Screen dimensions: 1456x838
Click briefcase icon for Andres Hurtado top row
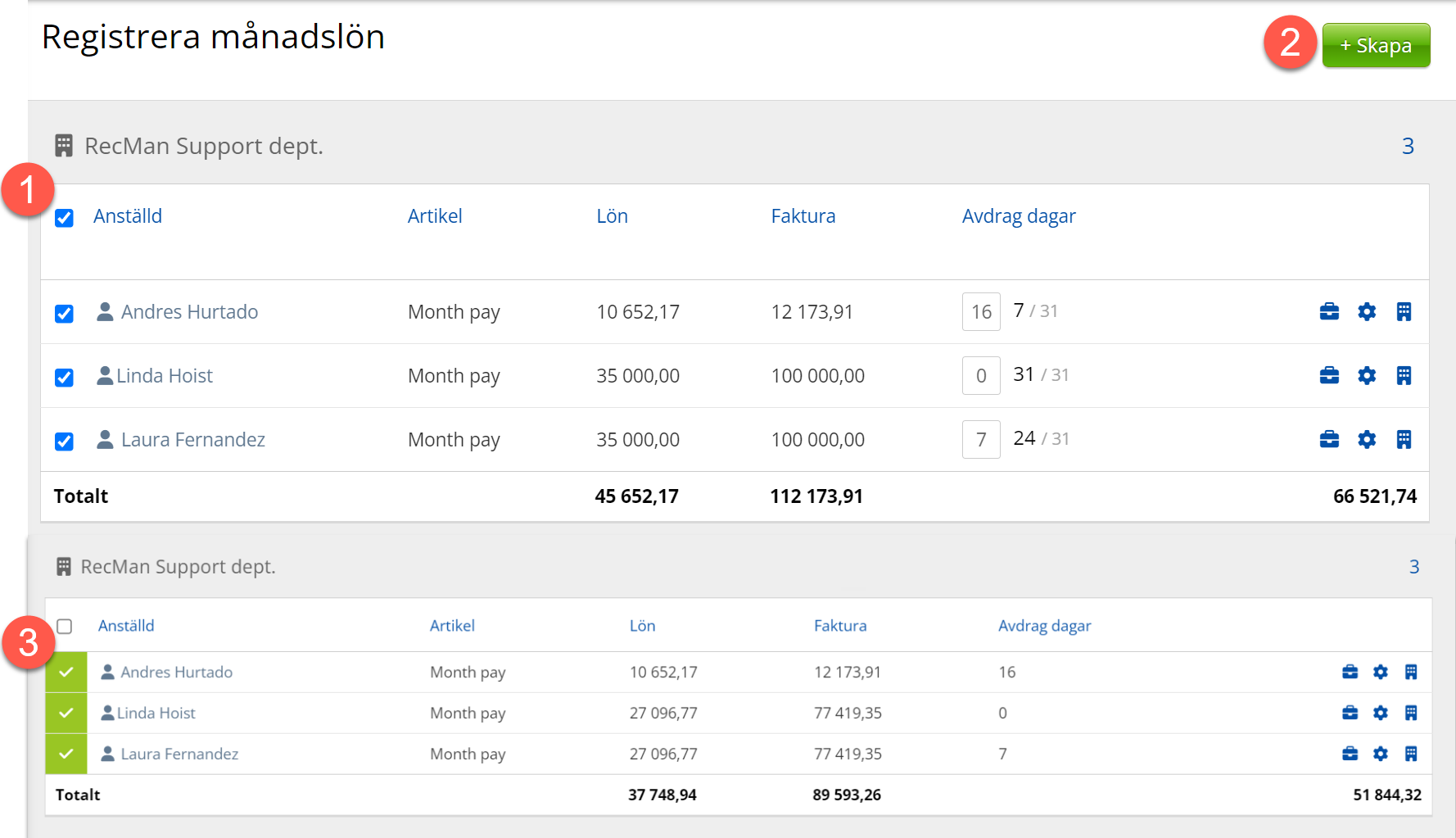1329,311
